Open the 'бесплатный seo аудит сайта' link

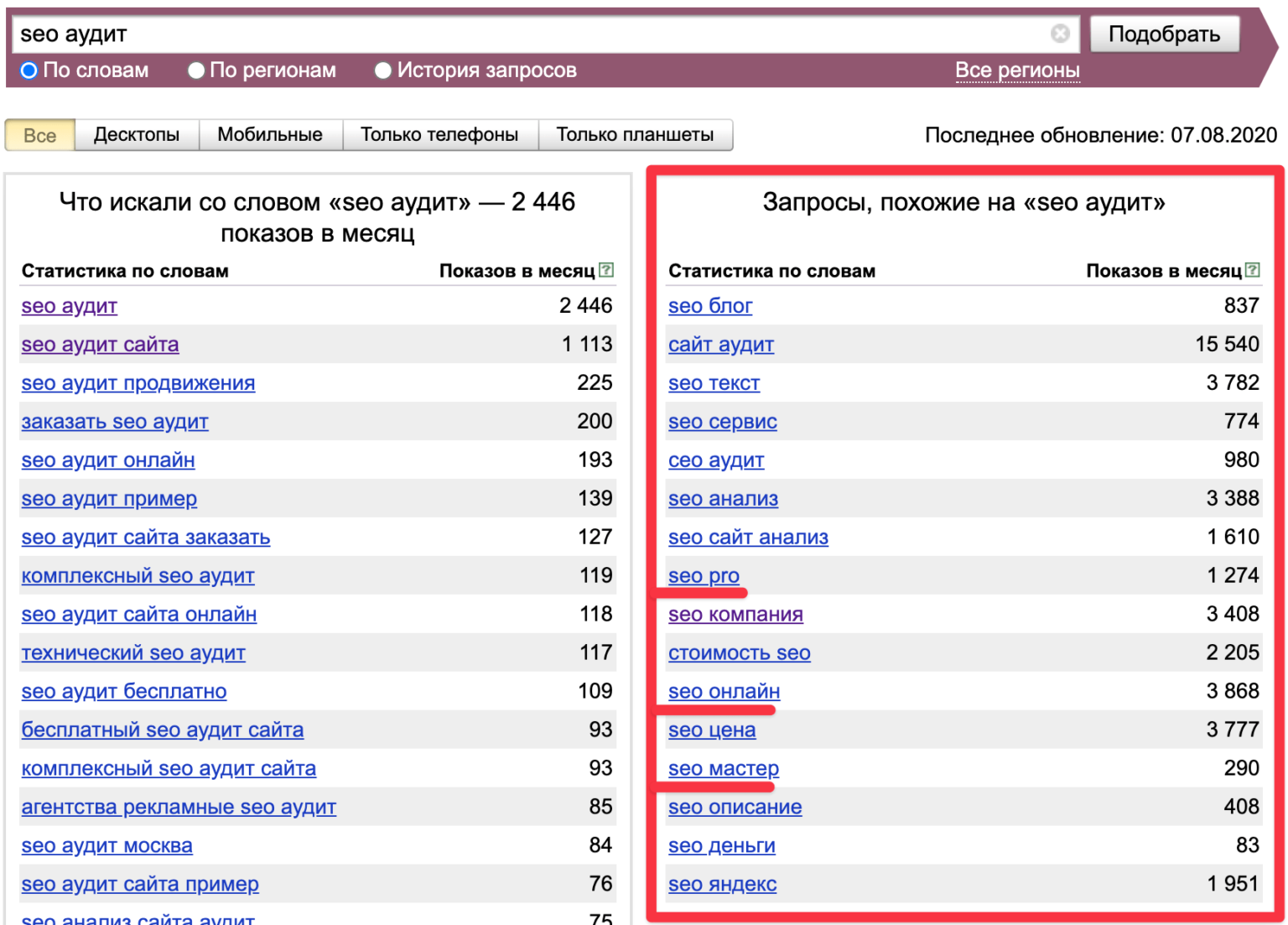pos(163,730)
